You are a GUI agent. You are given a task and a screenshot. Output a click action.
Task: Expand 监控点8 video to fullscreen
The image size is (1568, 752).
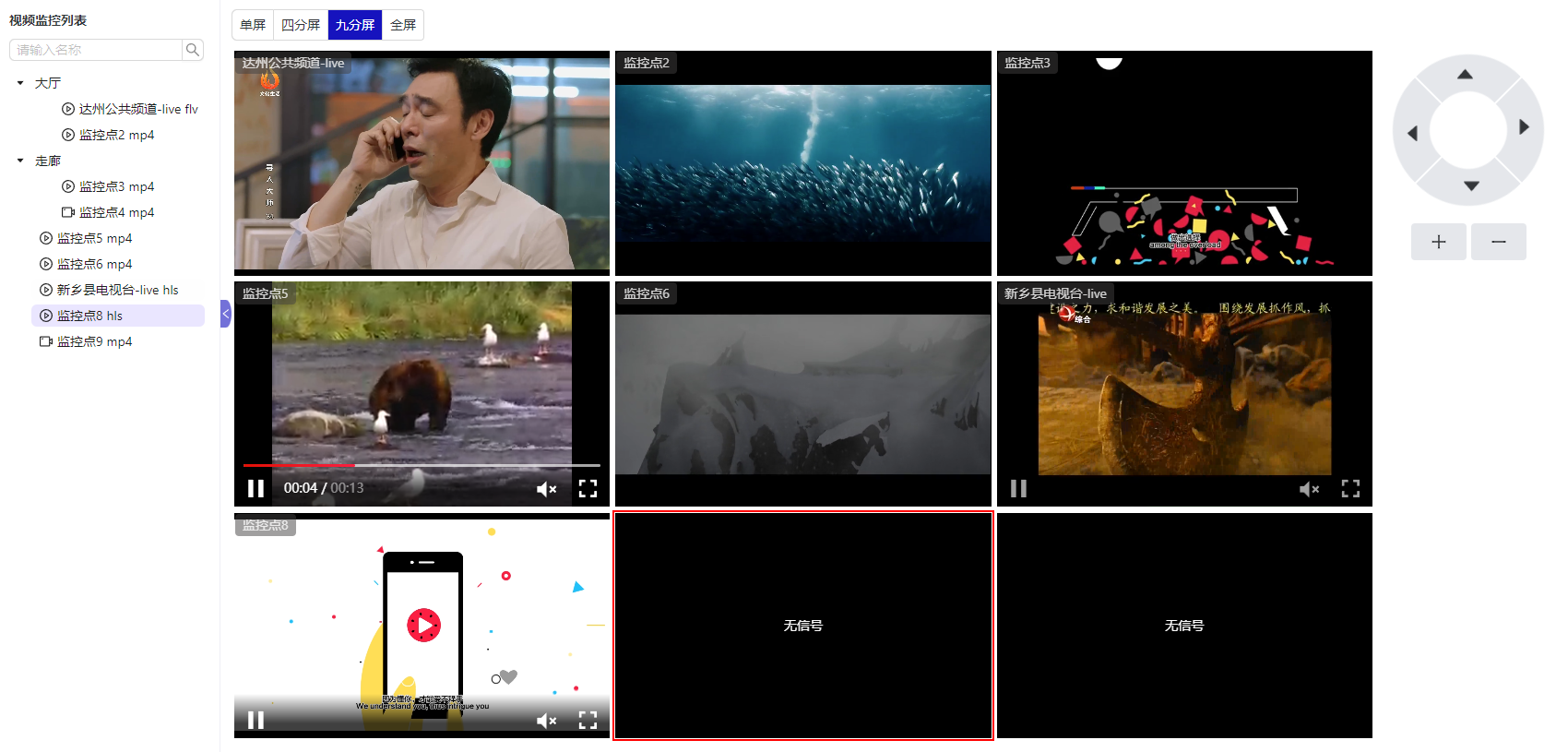tap(588, 720)
